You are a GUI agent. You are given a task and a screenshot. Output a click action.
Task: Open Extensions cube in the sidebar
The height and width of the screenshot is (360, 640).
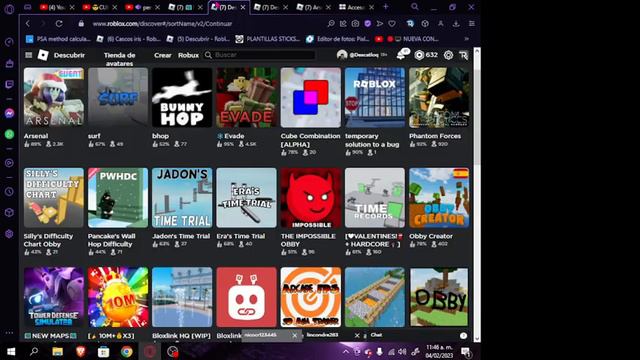point(9,213)
